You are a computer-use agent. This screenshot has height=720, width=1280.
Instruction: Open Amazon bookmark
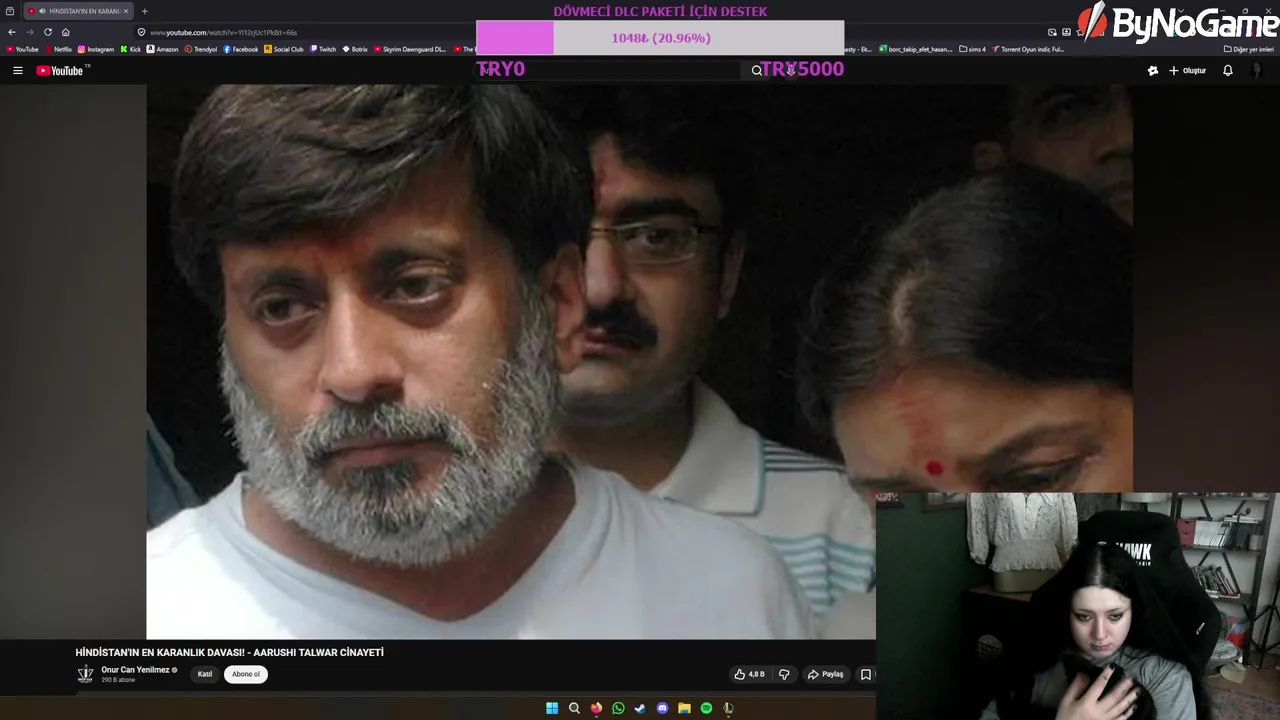162,49
